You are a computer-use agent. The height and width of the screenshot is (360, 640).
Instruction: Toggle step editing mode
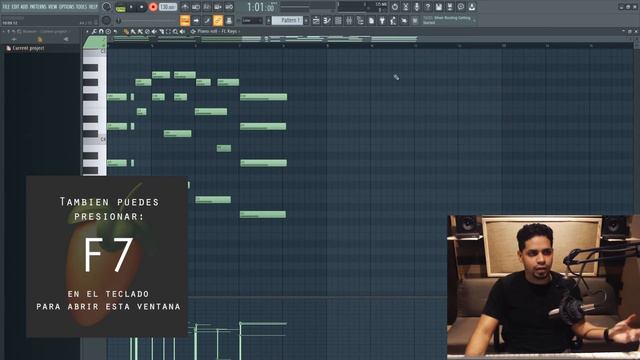[x=207, y=20]
